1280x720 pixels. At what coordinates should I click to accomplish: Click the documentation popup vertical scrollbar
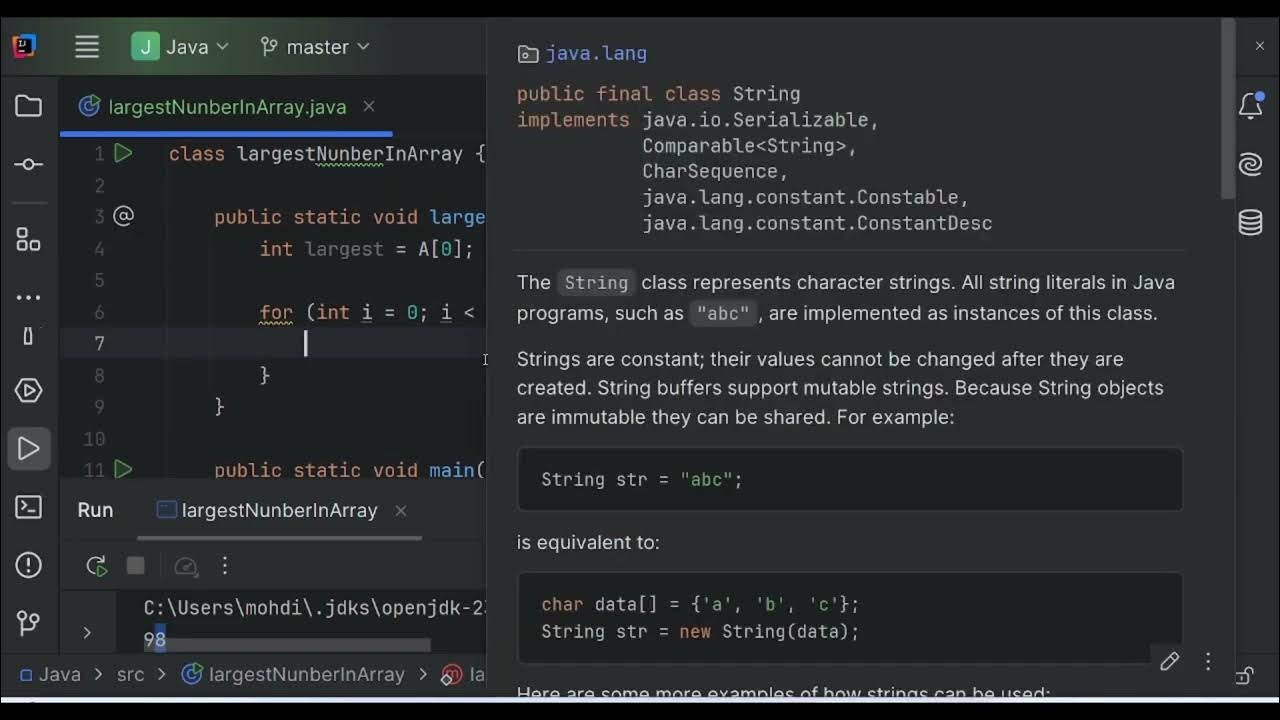[1228, 110]
